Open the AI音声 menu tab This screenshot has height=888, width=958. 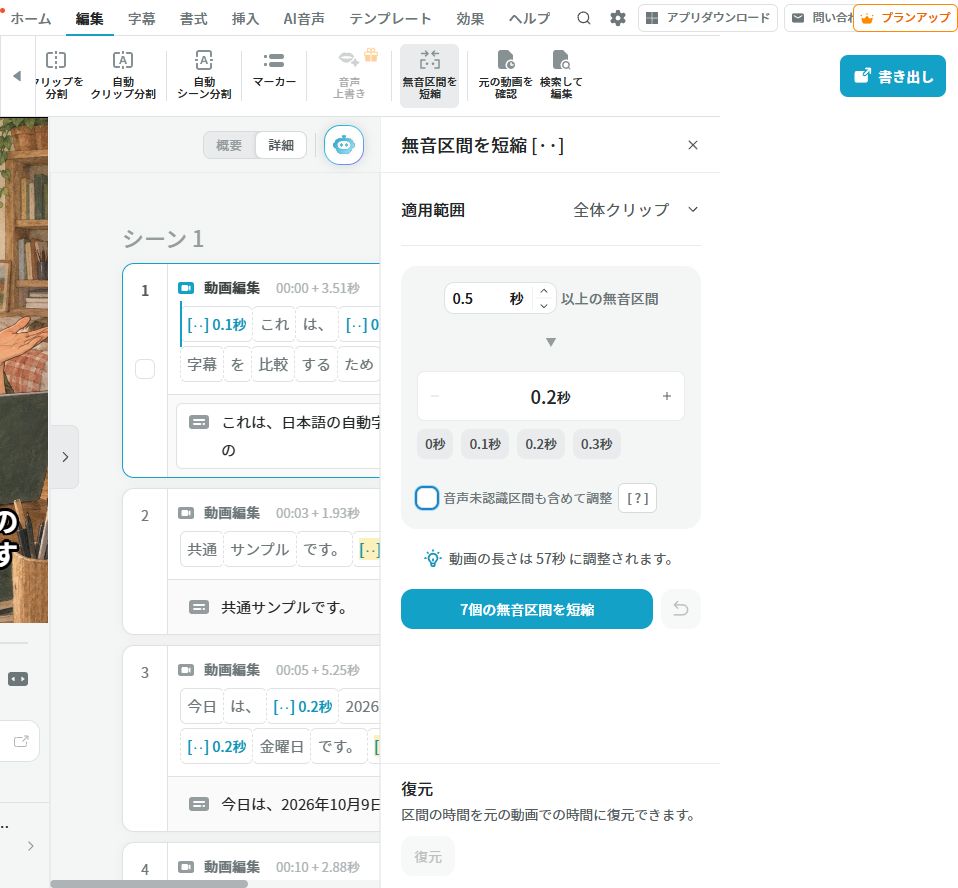pos(304,18)
